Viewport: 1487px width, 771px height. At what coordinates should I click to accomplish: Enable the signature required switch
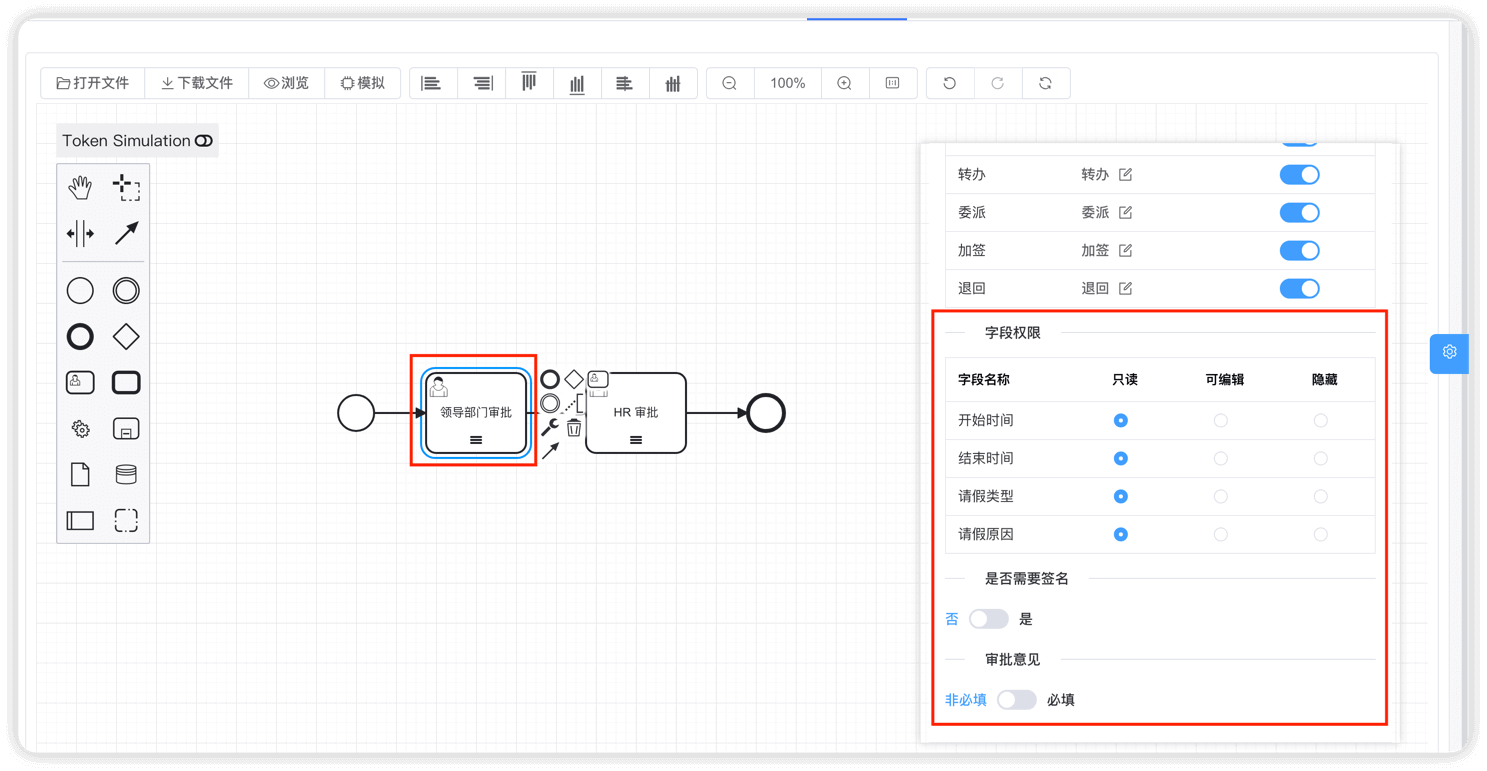(988, 619)
